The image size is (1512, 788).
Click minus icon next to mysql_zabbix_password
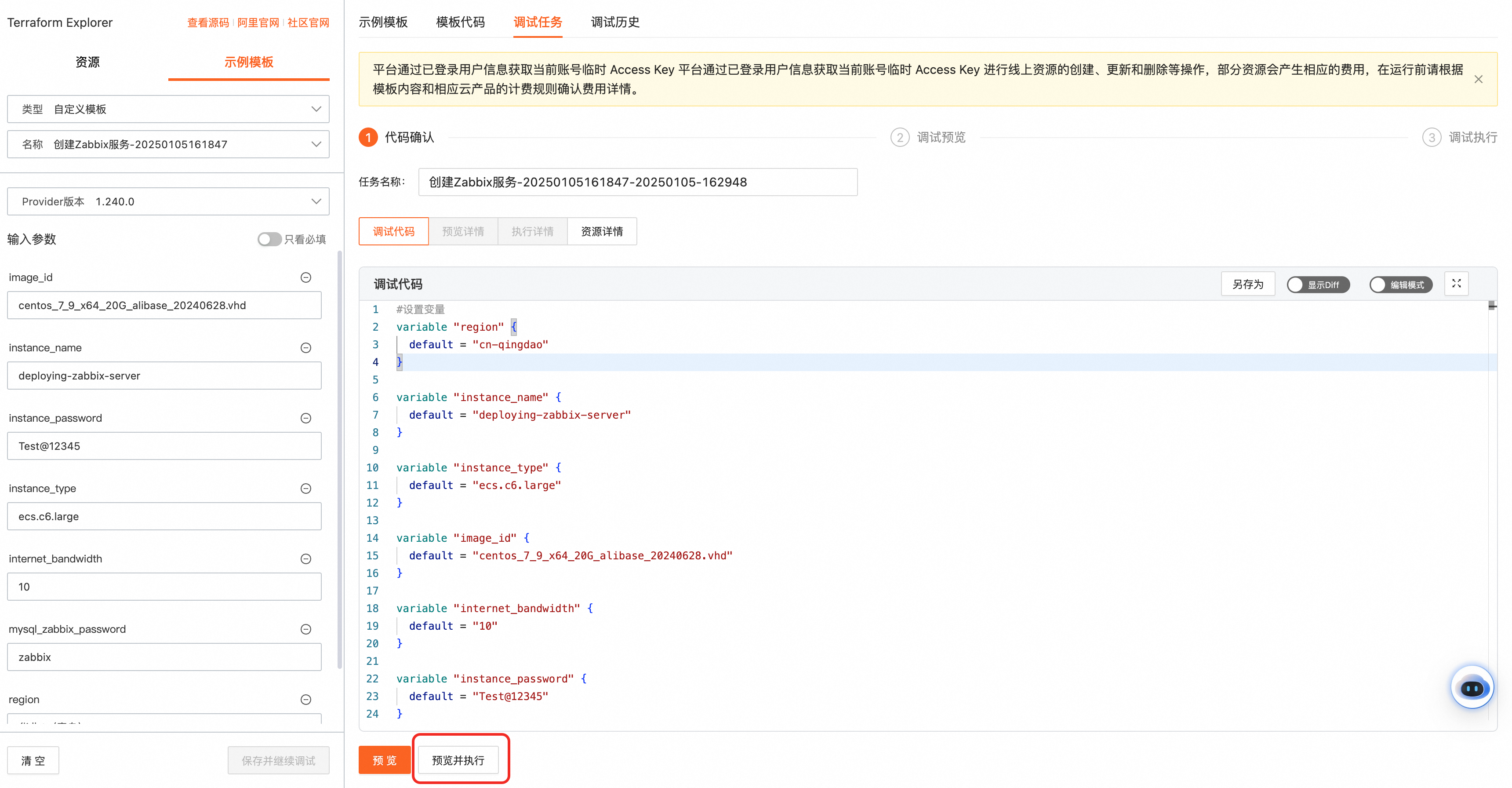pyautogui.click(x=306, y=629)
